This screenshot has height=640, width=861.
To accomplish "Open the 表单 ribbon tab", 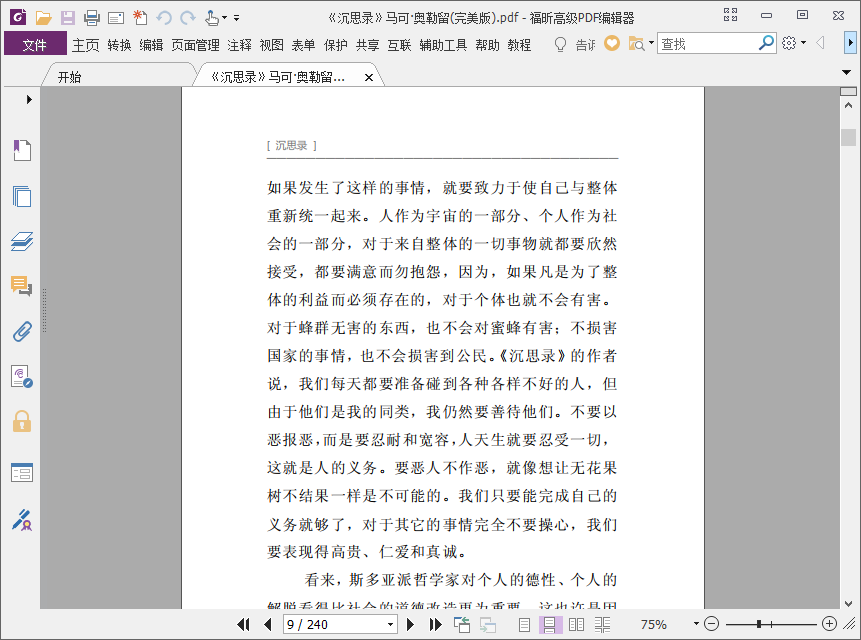I will point(303,45).
